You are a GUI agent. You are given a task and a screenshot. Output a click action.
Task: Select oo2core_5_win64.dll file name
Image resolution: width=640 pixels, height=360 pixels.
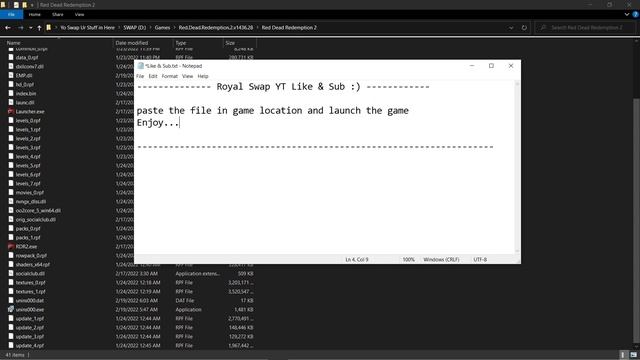coord(38,211)
